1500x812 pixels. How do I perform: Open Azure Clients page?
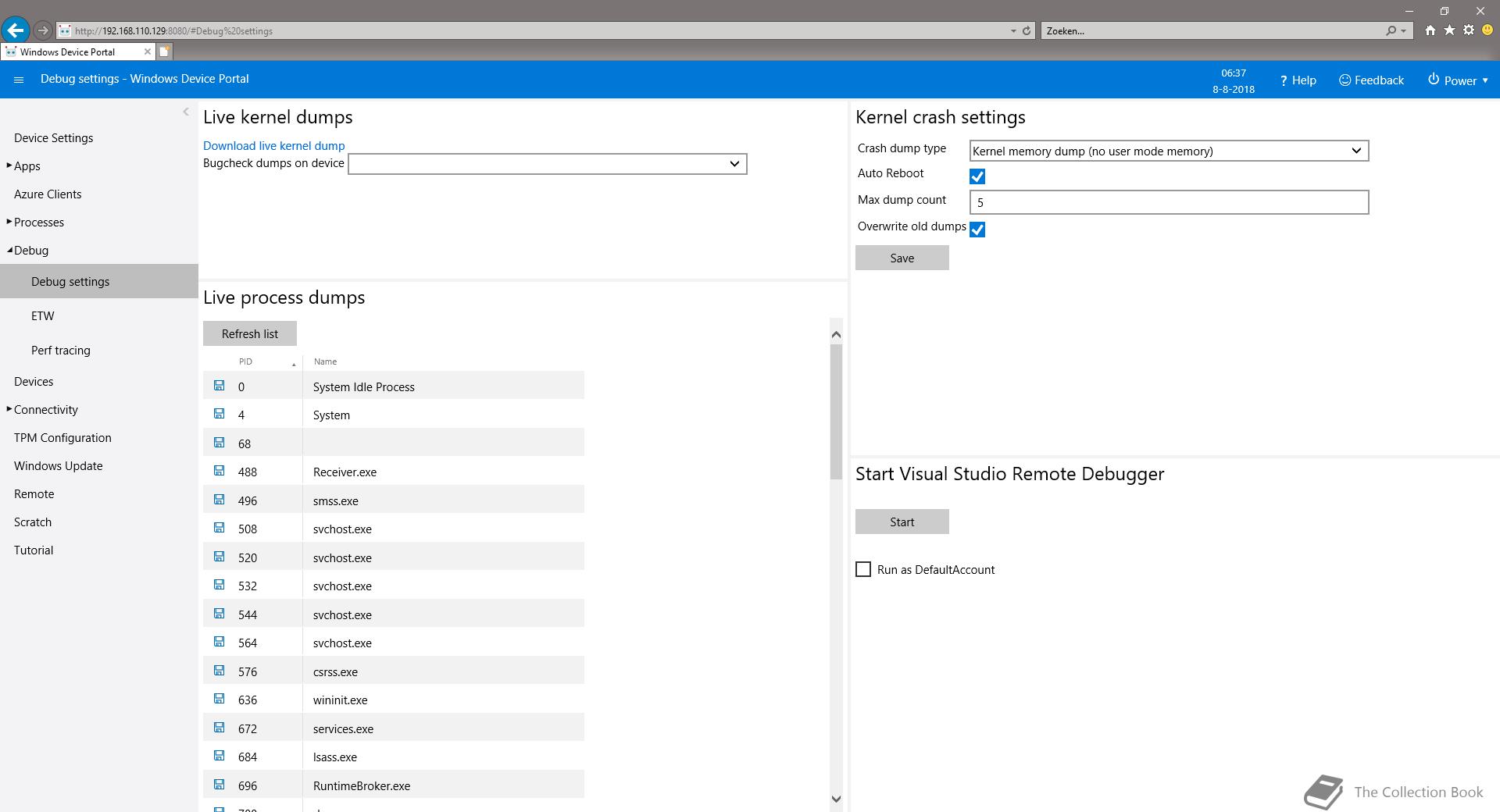point(48,194)
